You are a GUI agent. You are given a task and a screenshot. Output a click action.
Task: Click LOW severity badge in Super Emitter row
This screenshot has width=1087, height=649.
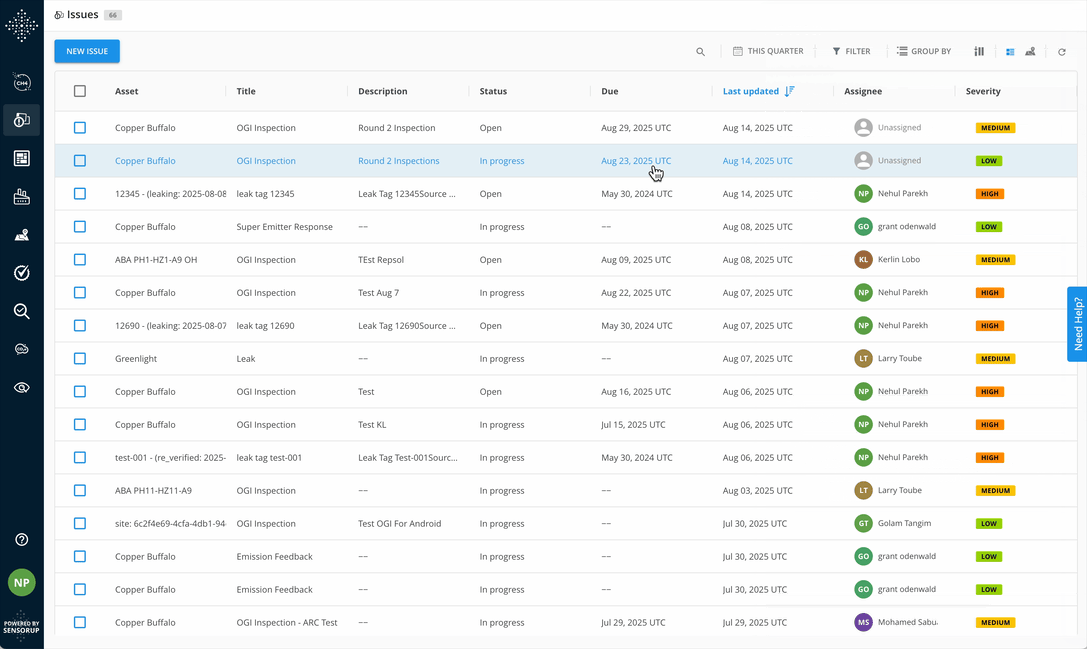click(989, 227)
